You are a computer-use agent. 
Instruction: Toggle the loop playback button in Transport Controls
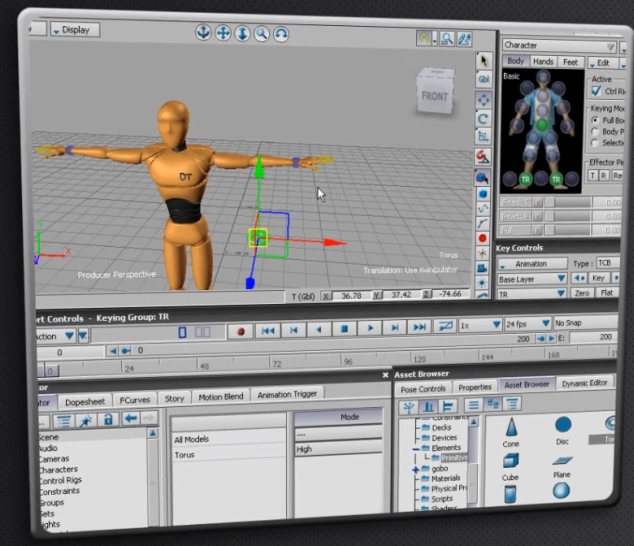click(x=445, y=326)
